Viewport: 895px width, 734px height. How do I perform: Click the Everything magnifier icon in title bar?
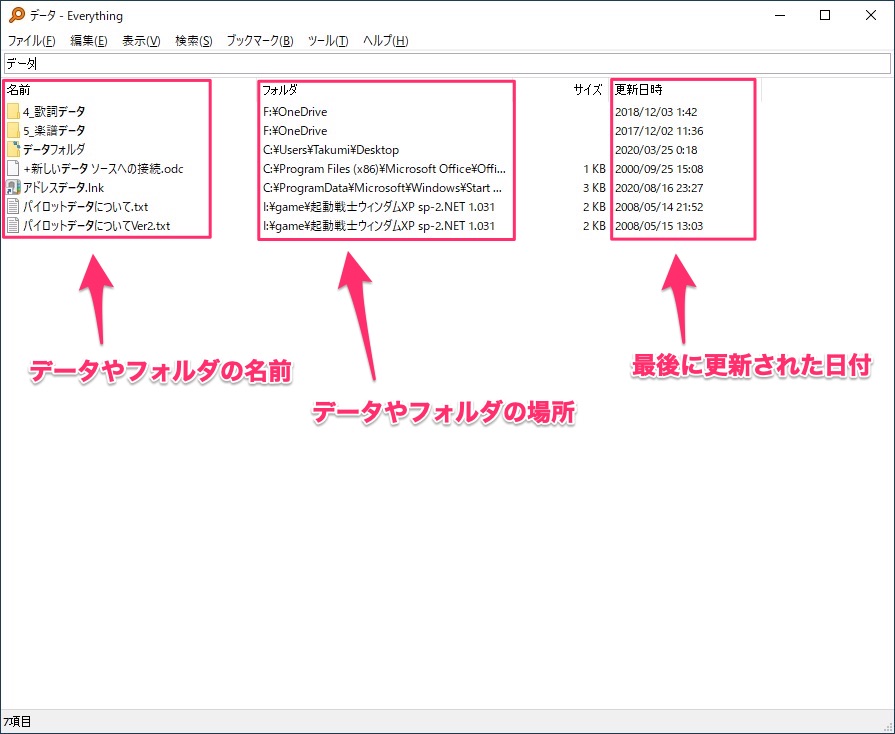pos(15,15)
